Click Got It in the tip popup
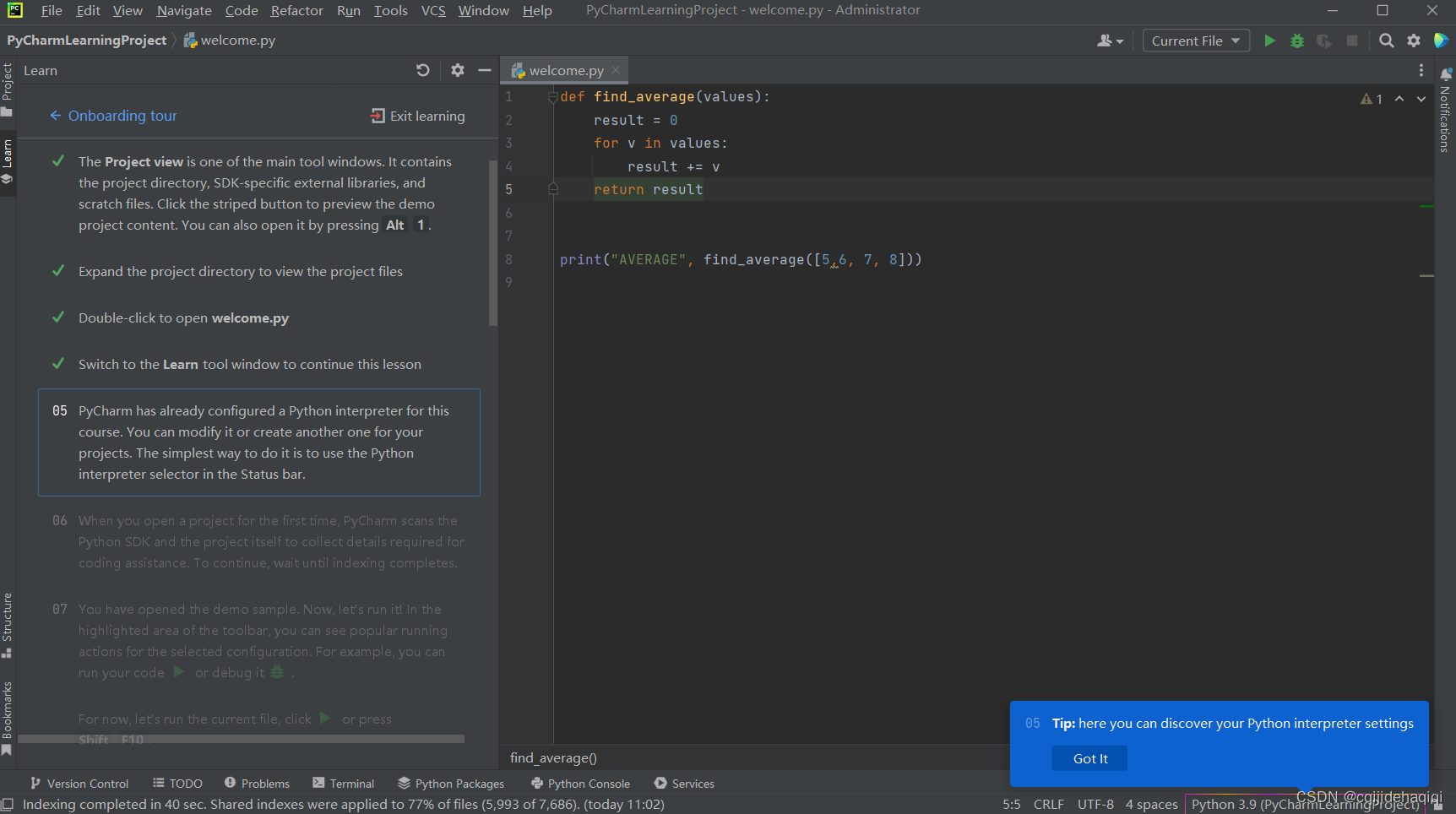The height and width of the screenshot is (814, 1456). [x=1089, y=758]
